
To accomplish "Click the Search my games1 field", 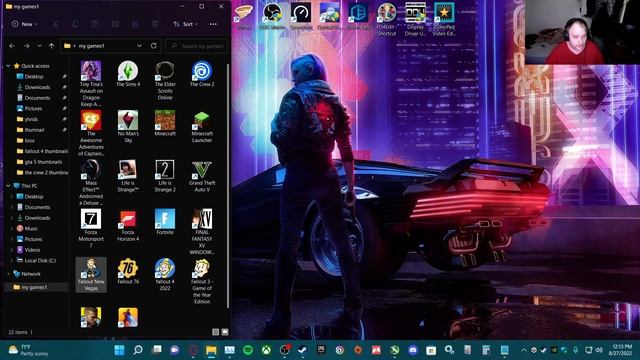I will pyautogui.click(x=196, y=46).
